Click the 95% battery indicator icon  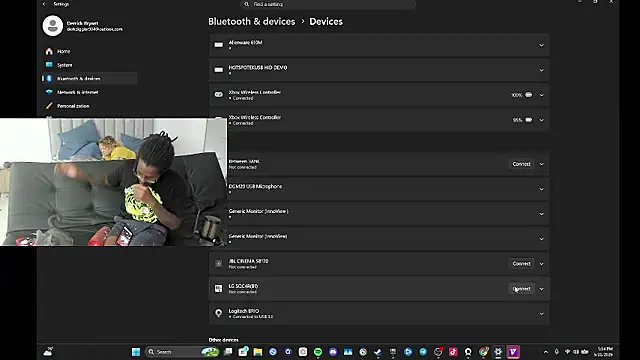pyautogui.click(x=529, y=120)
